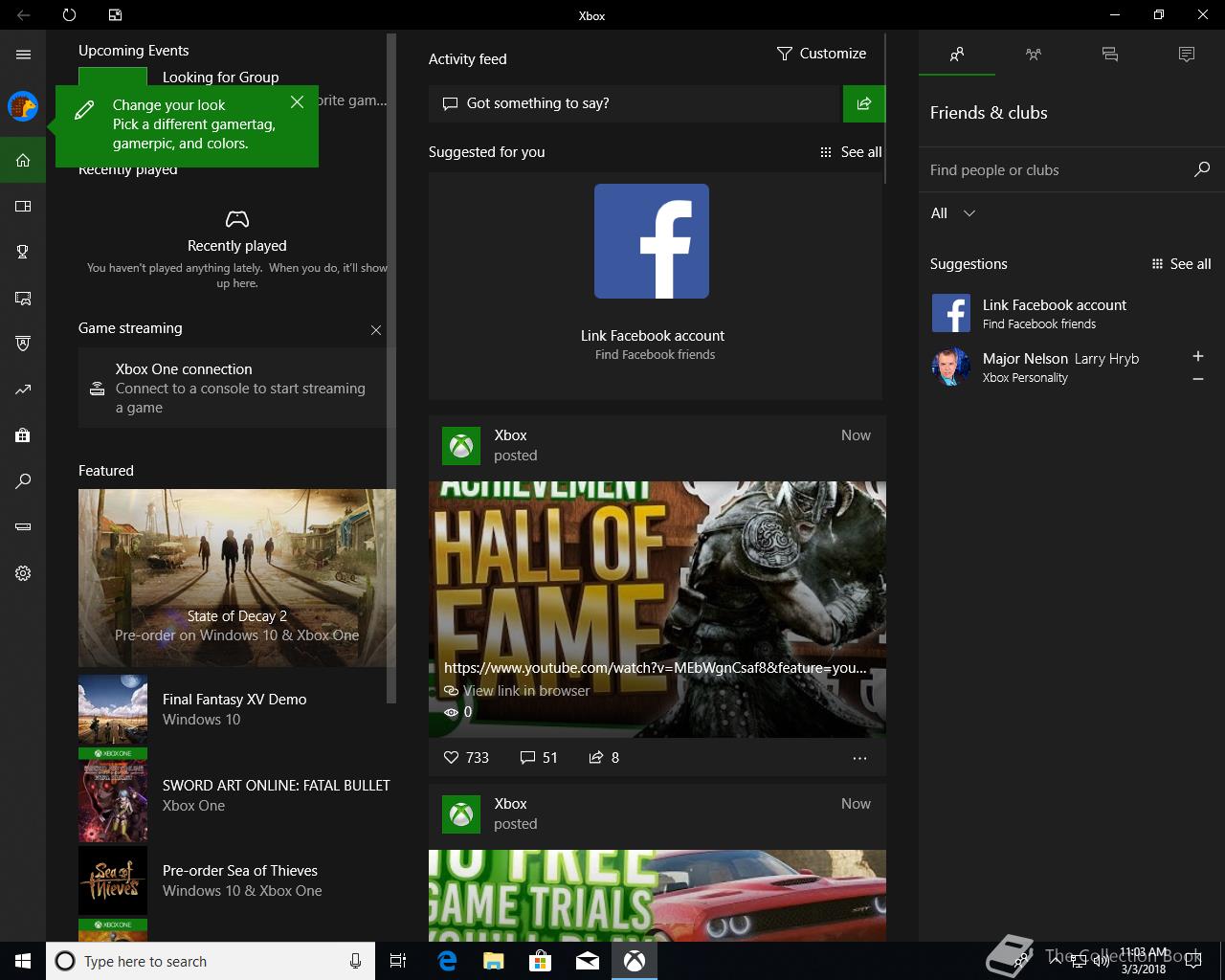Open Game Trials post image
Screen dimensions: 1225x980
[x=657, y=896]
